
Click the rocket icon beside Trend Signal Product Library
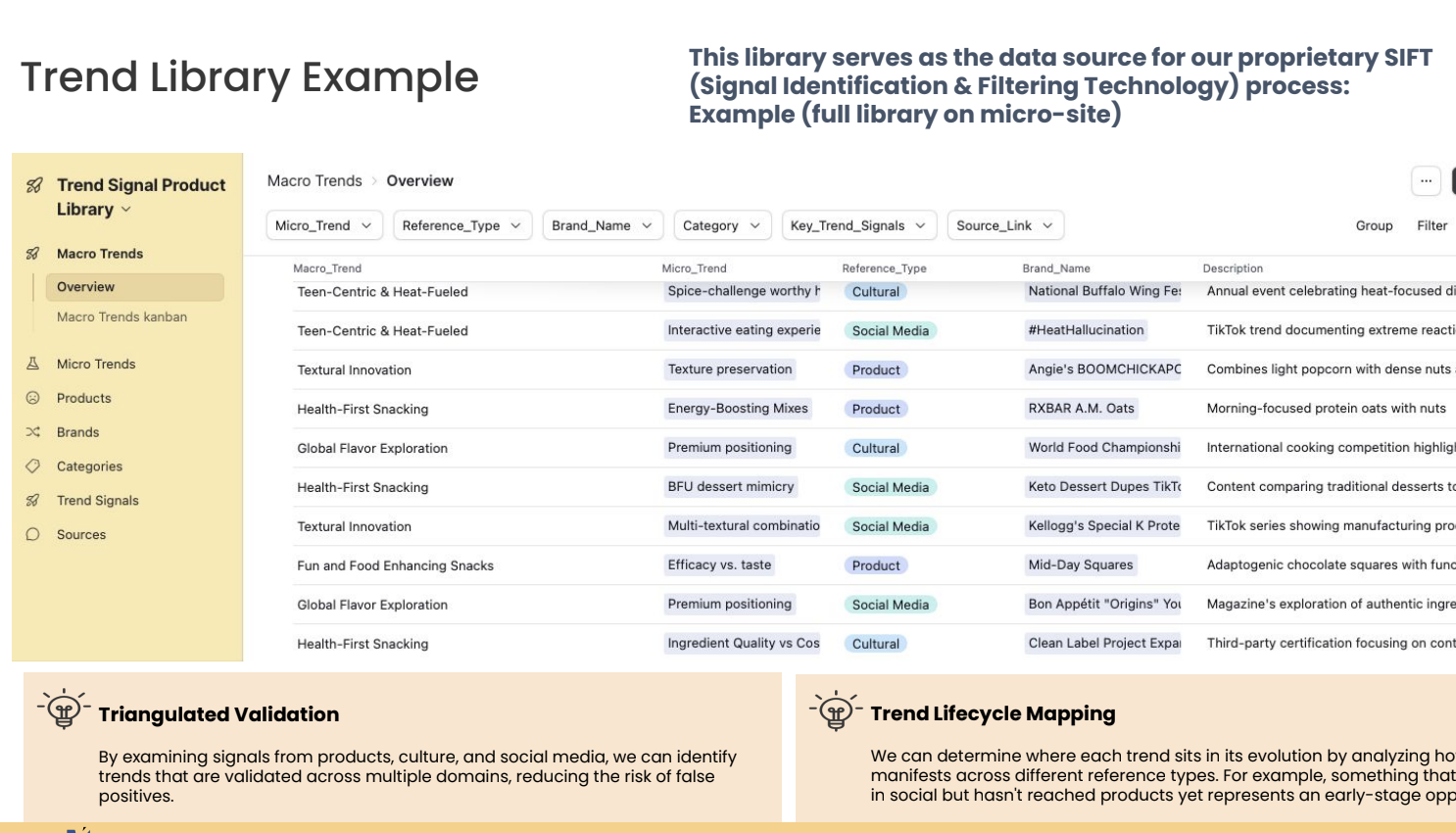coord(34,185)
